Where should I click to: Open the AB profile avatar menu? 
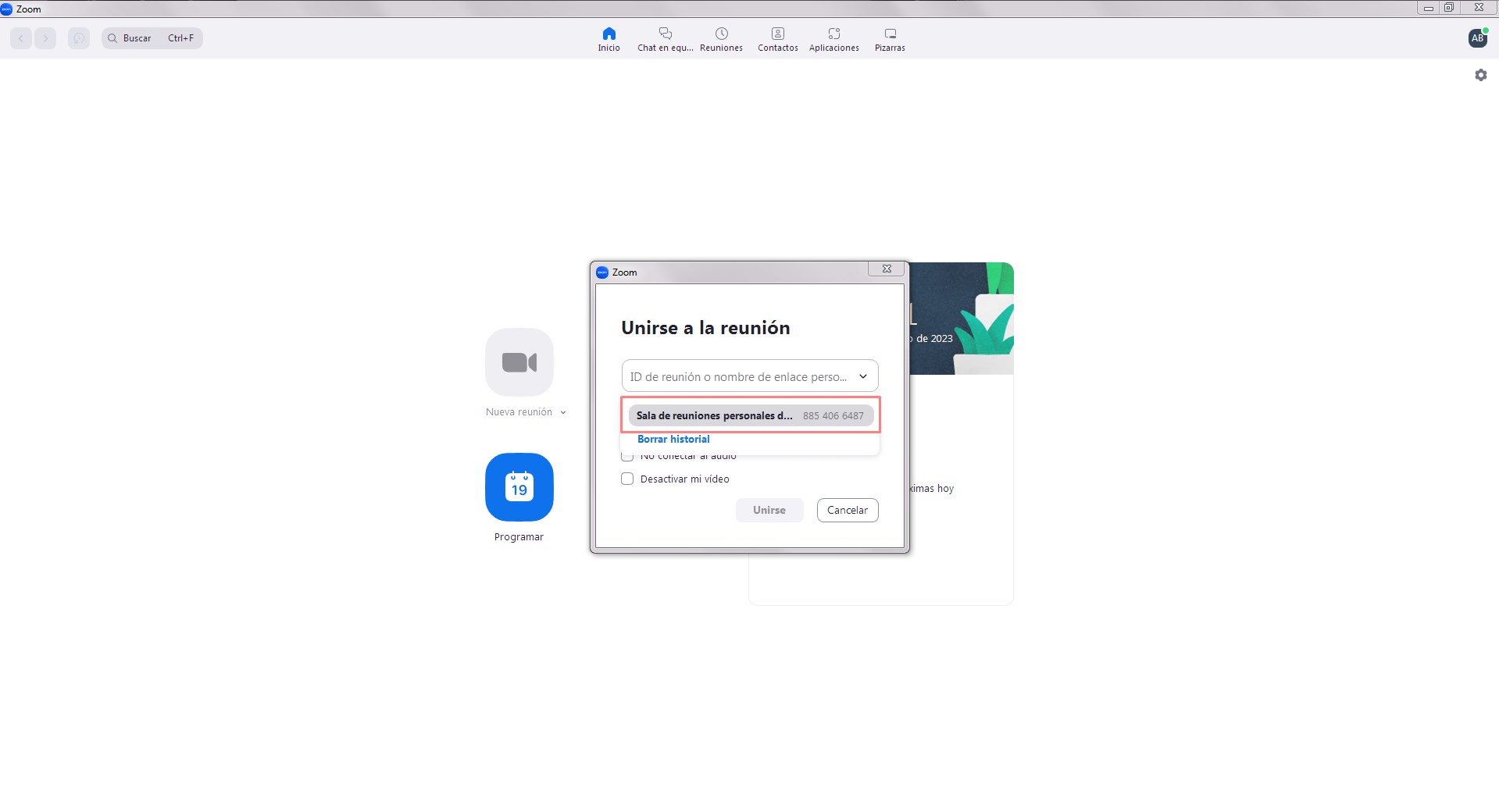(1477, 38)
